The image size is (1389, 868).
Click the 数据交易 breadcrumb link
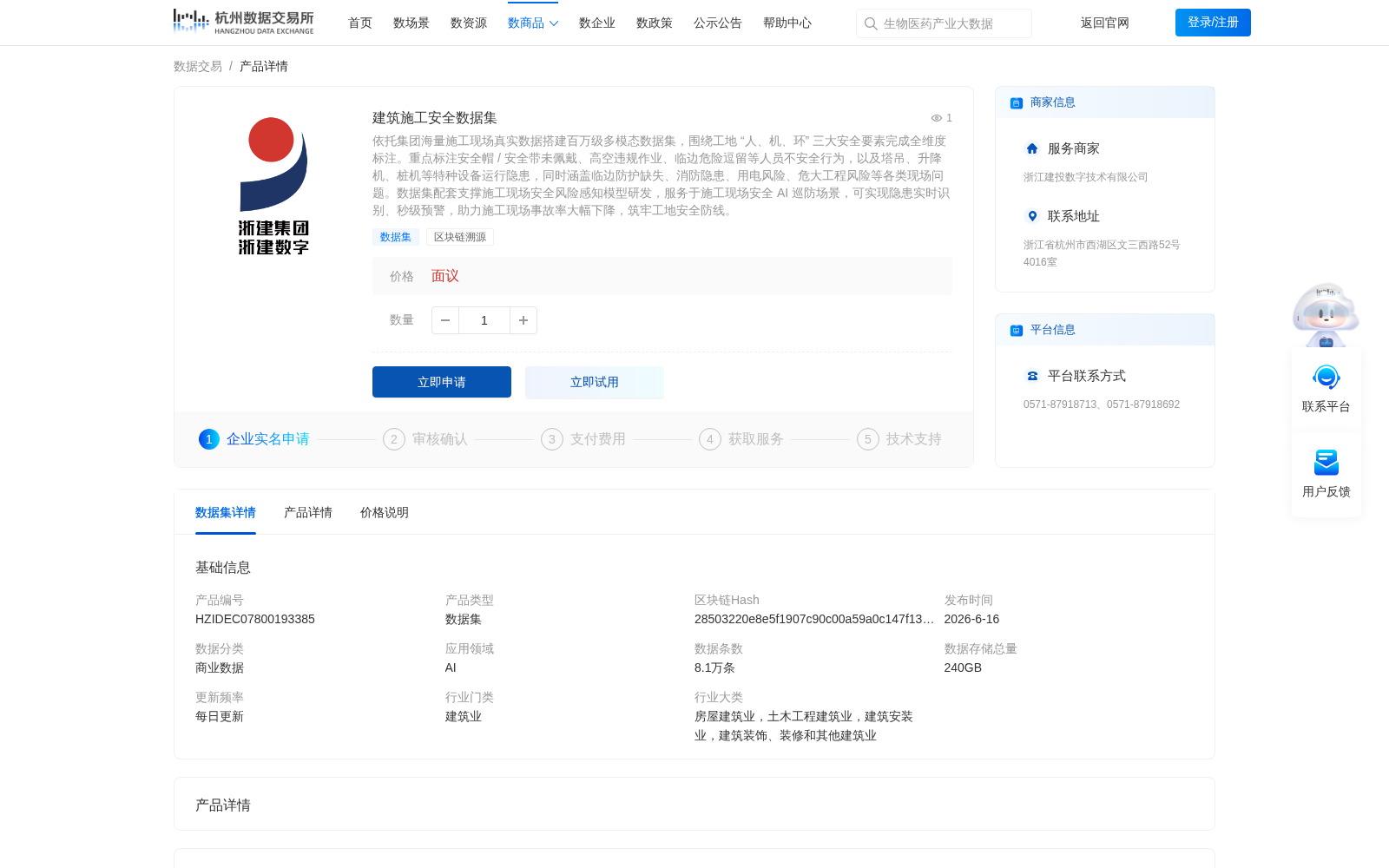(x=198, y=67)
